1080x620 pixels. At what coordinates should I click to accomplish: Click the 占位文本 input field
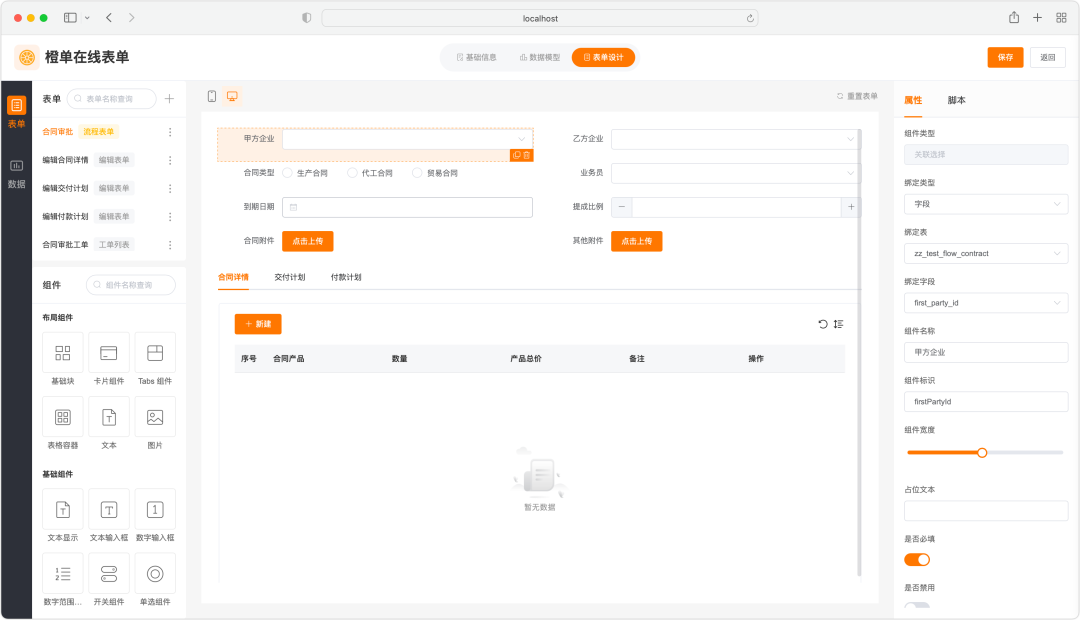point(986,510)
